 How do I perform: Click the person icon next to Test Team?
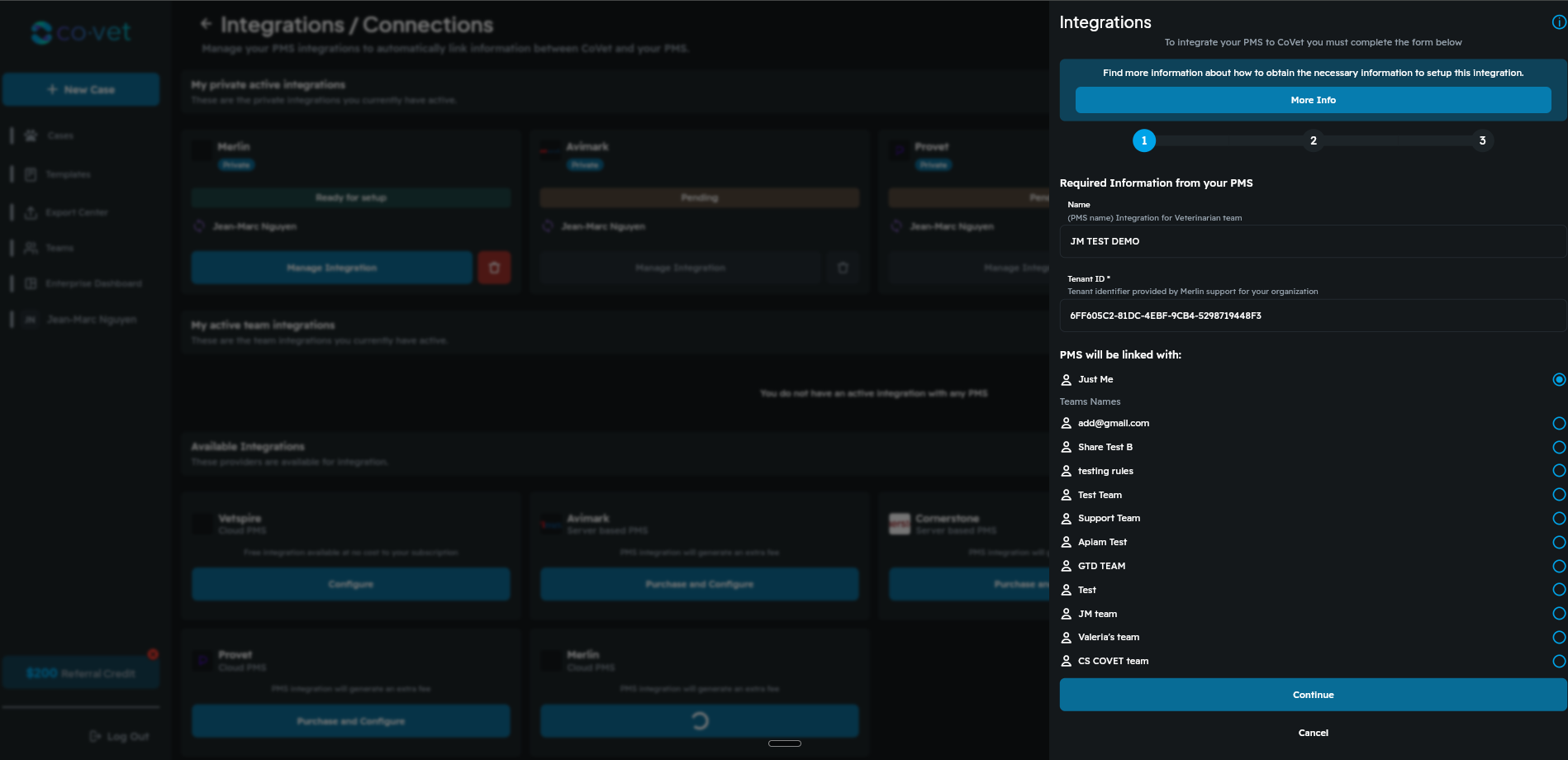tap(1067, 495)
